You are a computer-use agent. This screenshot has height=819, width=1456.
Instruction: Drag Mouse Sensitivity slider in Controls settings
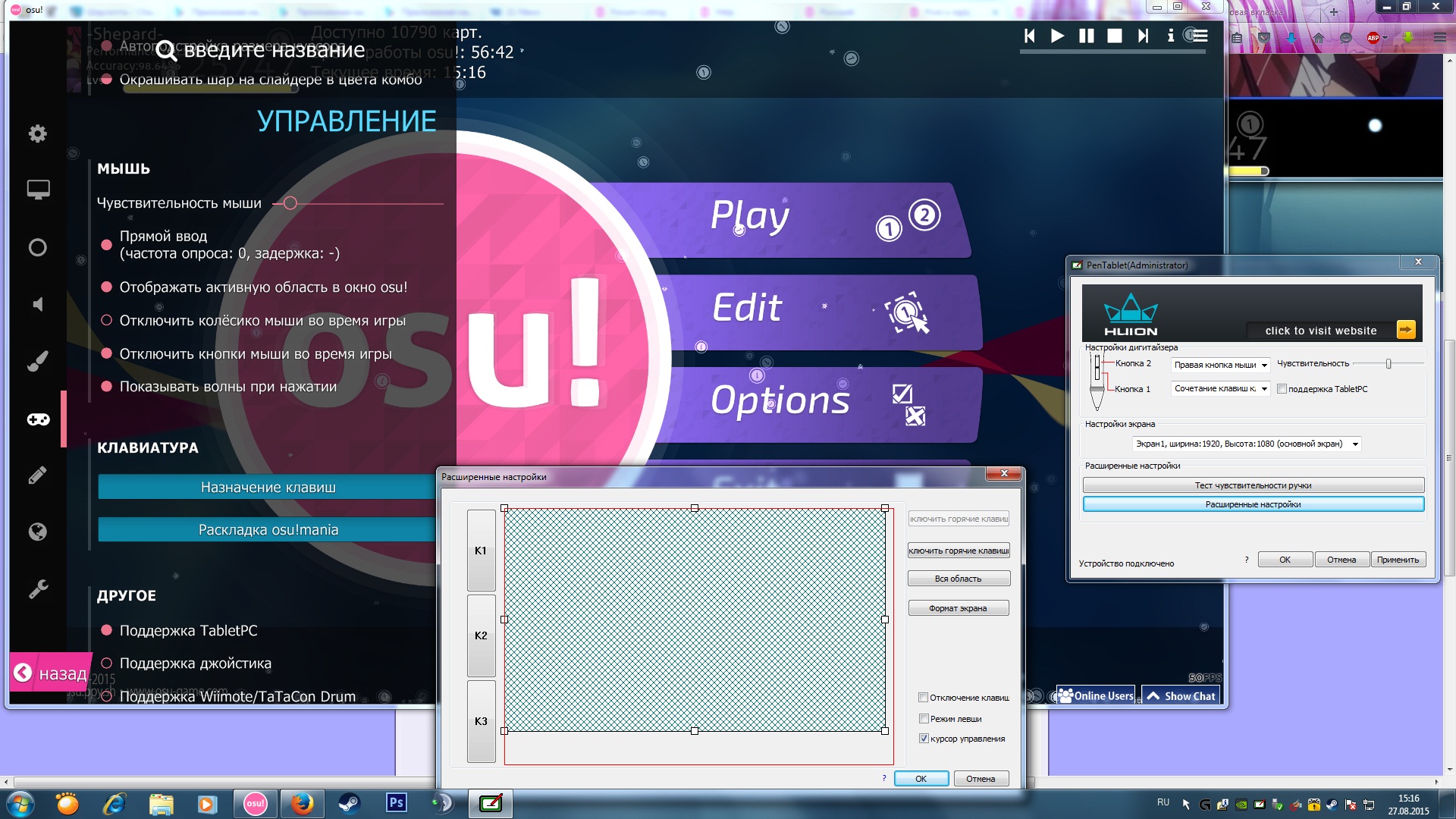[291, 203]
